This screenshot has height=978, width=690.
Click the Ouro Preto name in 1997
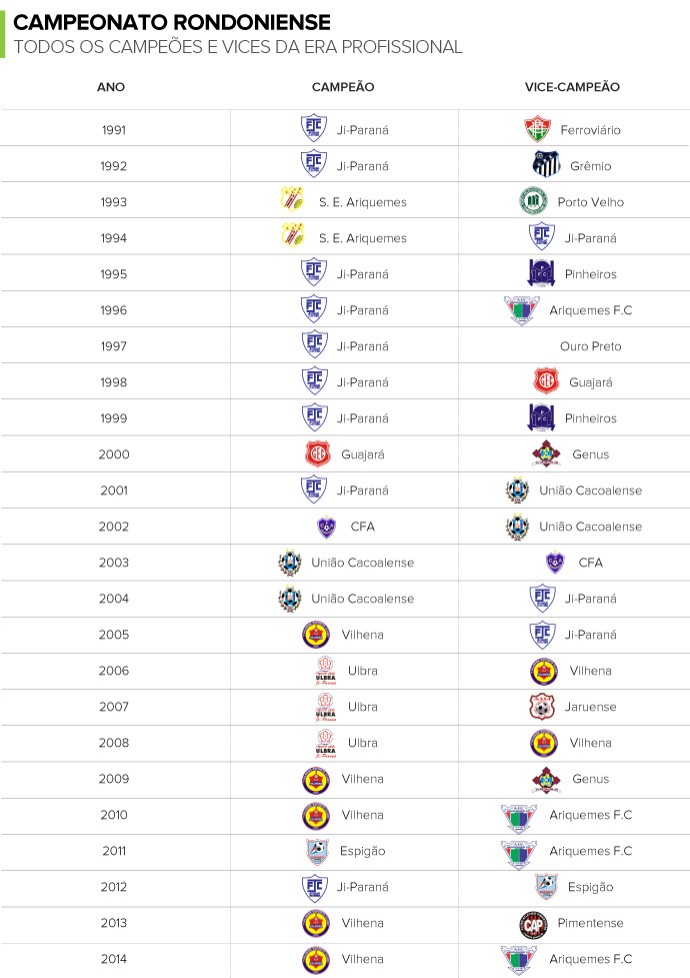click(x=591, y=346)
